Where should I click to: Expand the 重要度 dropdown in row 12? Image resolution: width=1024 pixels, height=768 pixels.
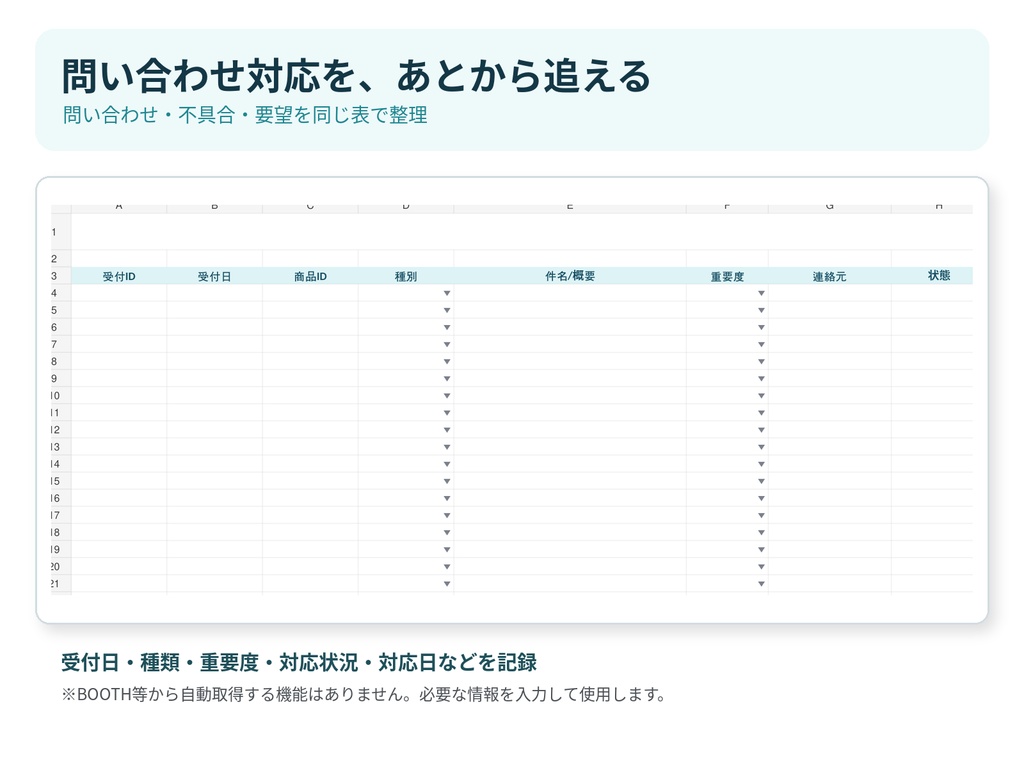[761, 430]
